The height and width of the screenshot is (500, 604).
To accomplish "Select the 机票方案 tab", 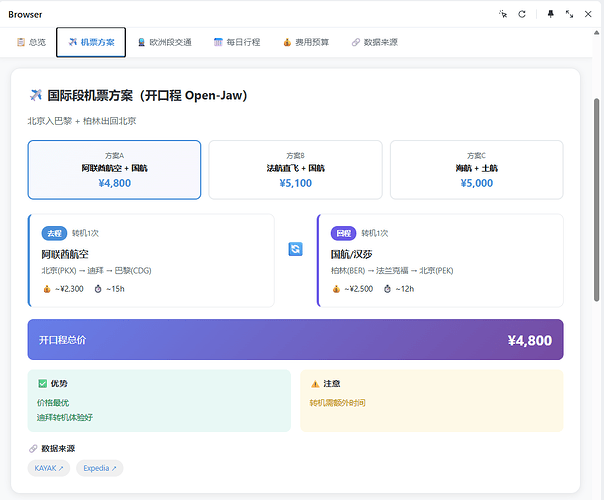I will pos(91,42).
